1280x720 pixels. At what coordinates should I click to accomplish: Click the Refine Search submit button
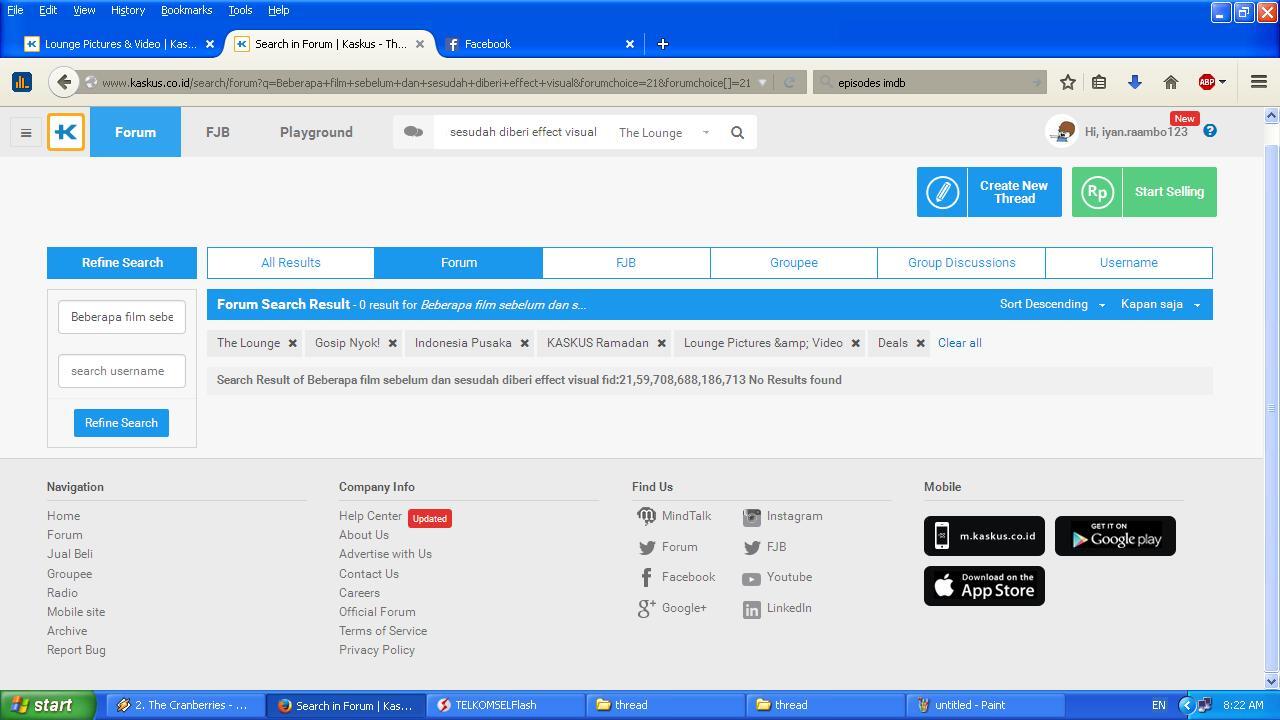(121, 423)
